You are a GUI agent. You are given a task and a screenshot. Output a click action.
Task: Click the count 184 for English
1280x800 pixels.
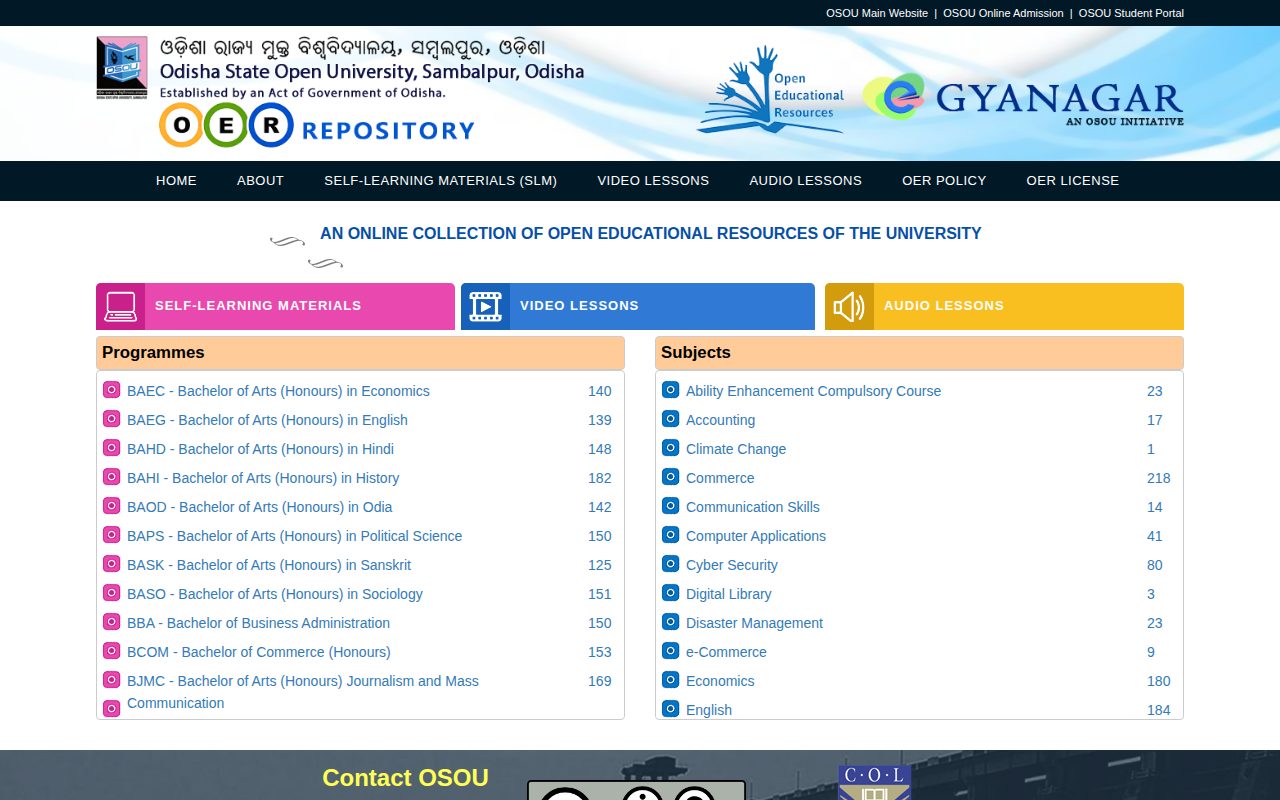(x=1159, y=710)
